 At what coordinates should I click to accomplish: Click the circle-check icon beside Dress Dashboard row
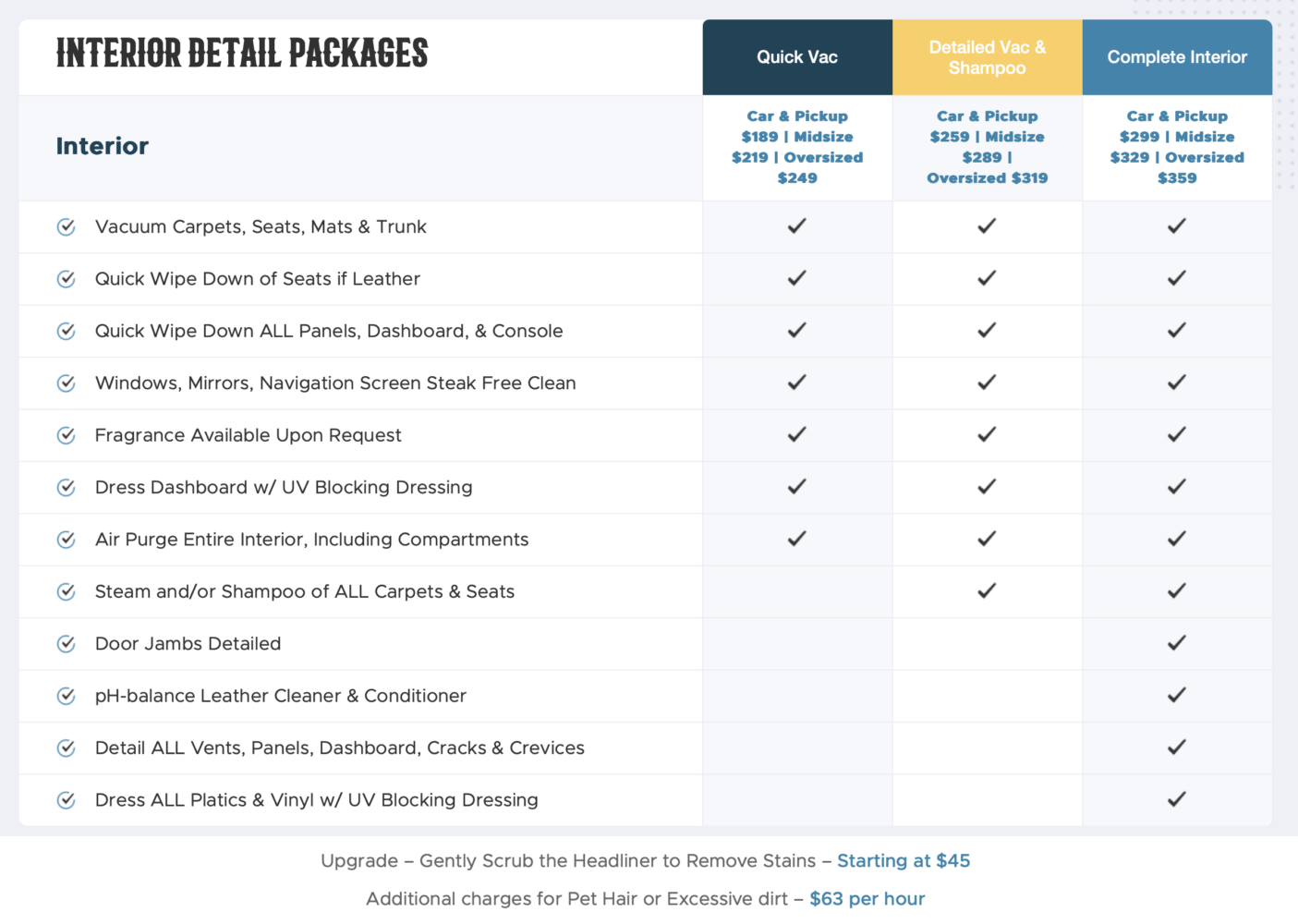(x=67, y=488)
